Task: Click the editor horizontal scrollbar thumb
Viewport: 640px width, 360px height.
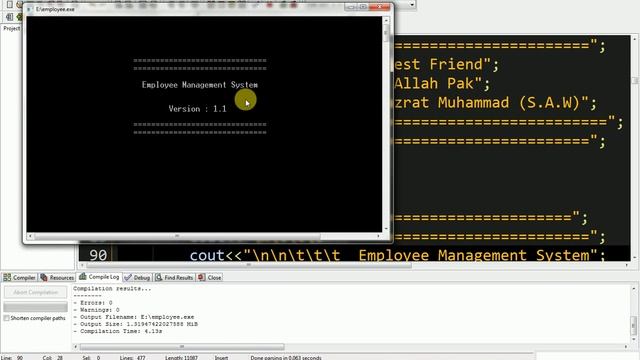Action: click(x=248, y=265)
